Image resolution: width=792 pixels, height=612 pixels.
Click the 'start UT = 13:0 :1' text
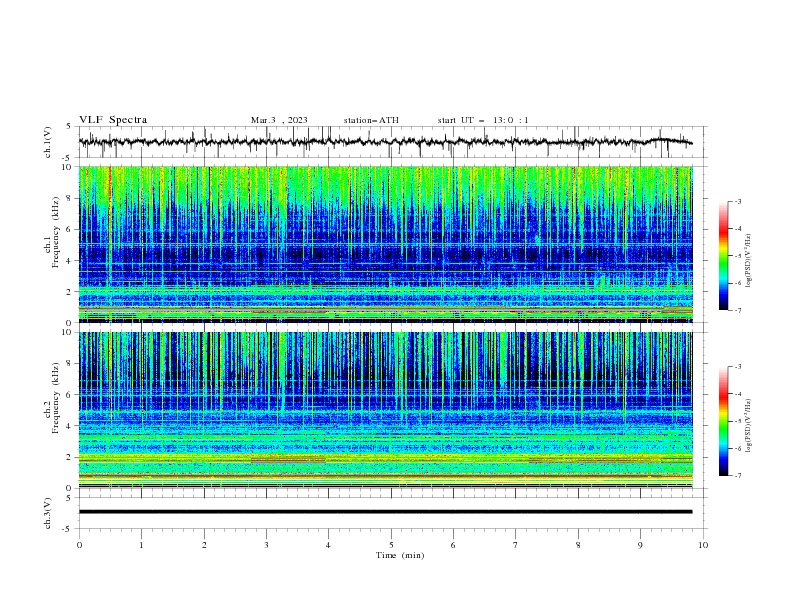(x=483, y=120)
